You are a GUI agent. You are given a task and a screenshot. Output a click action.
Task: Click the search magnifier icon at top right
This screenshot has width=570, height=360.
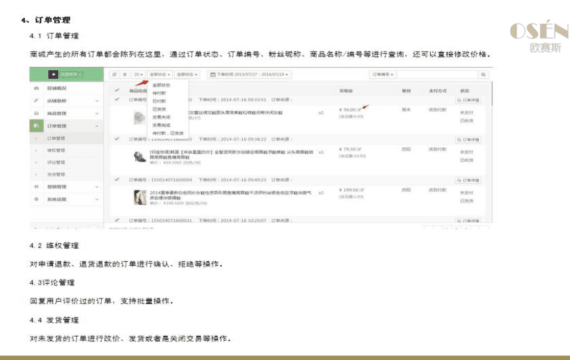pyautogui.click(x=483, y=75)
